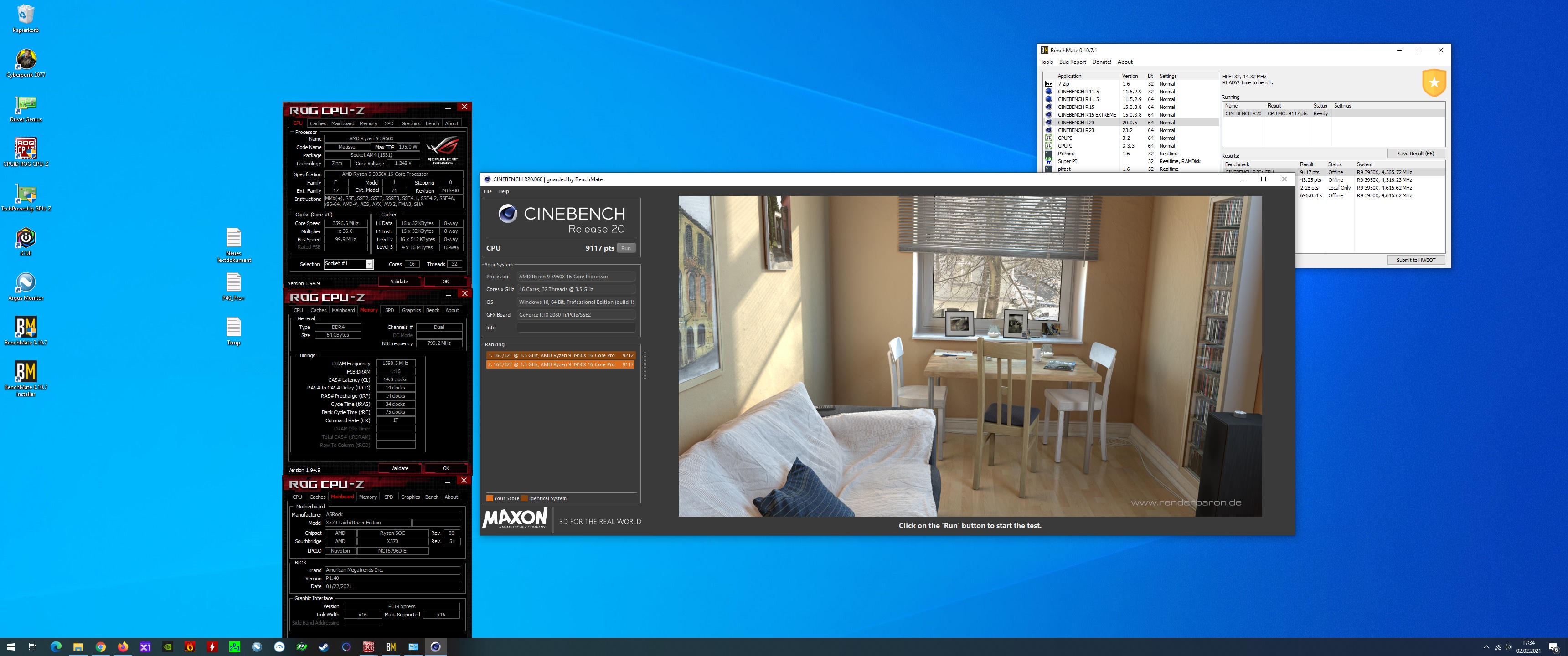Click the Application column header in BenchMate

tap(1069, 76)
